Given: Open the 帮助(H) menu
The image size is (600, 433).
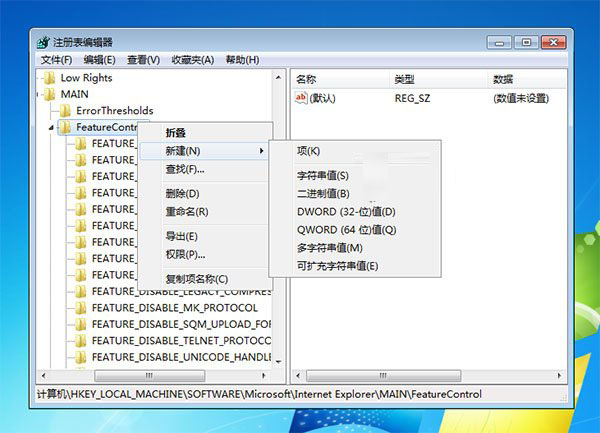Looking at the screenshot, I should pos(243,60).
